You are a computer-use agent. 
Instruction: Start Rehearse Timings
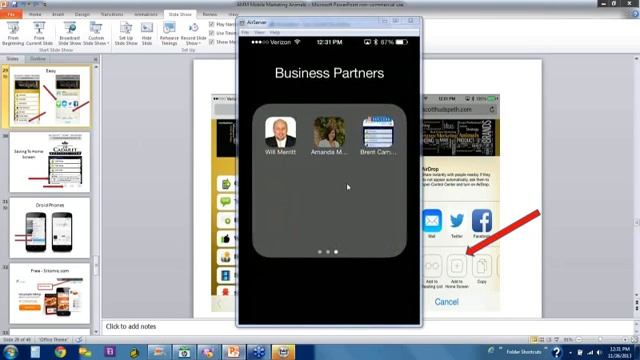169,33
